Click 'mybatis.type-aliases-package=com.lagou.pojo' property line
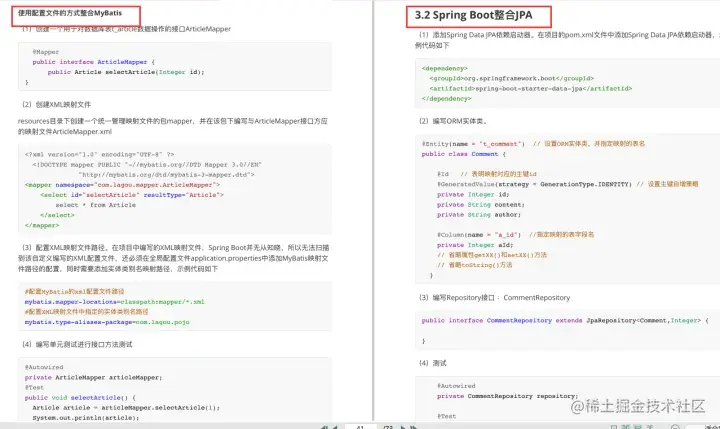The height and width of the screenshot is (429, 720). coord(107,322)
